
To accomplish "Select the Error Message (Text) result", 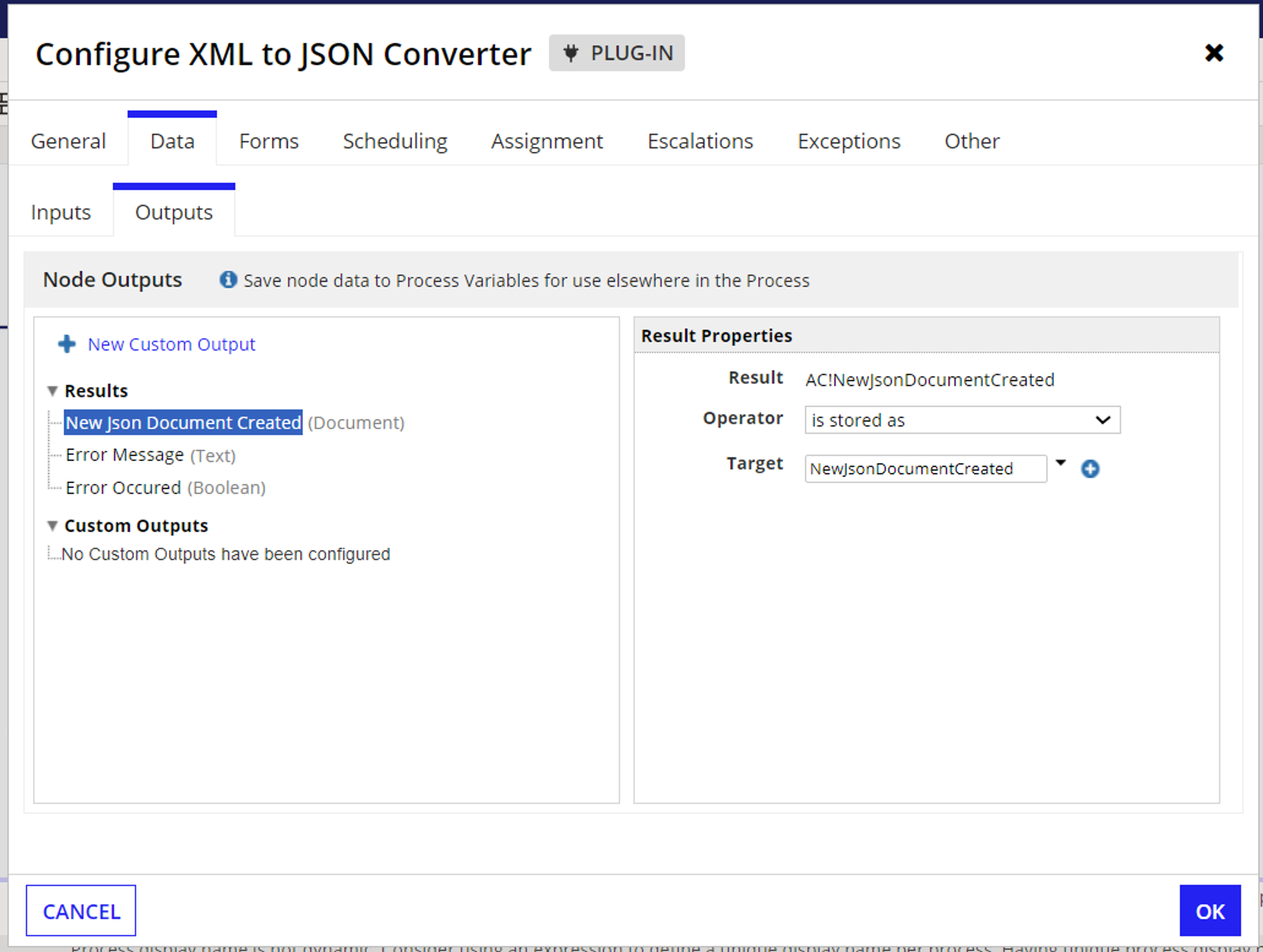I will 151,455.
